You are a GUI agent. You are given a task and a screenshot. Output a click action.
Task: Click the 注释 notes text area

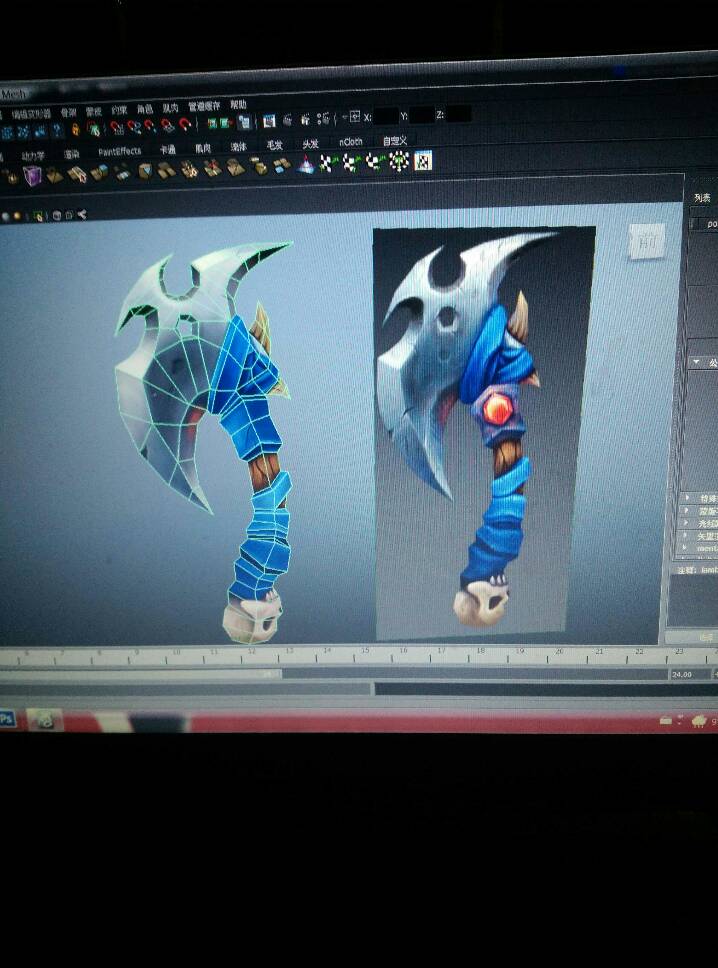coord(693,601)
